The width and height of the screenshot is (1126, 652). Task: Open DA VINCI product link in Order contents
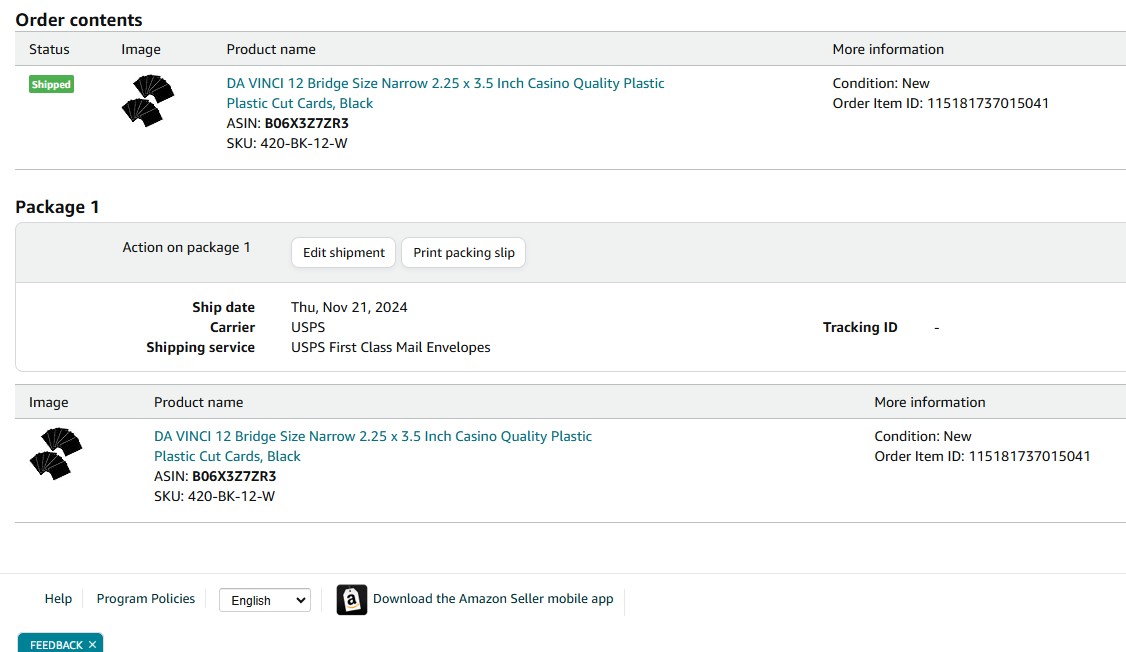pos(445,84)
